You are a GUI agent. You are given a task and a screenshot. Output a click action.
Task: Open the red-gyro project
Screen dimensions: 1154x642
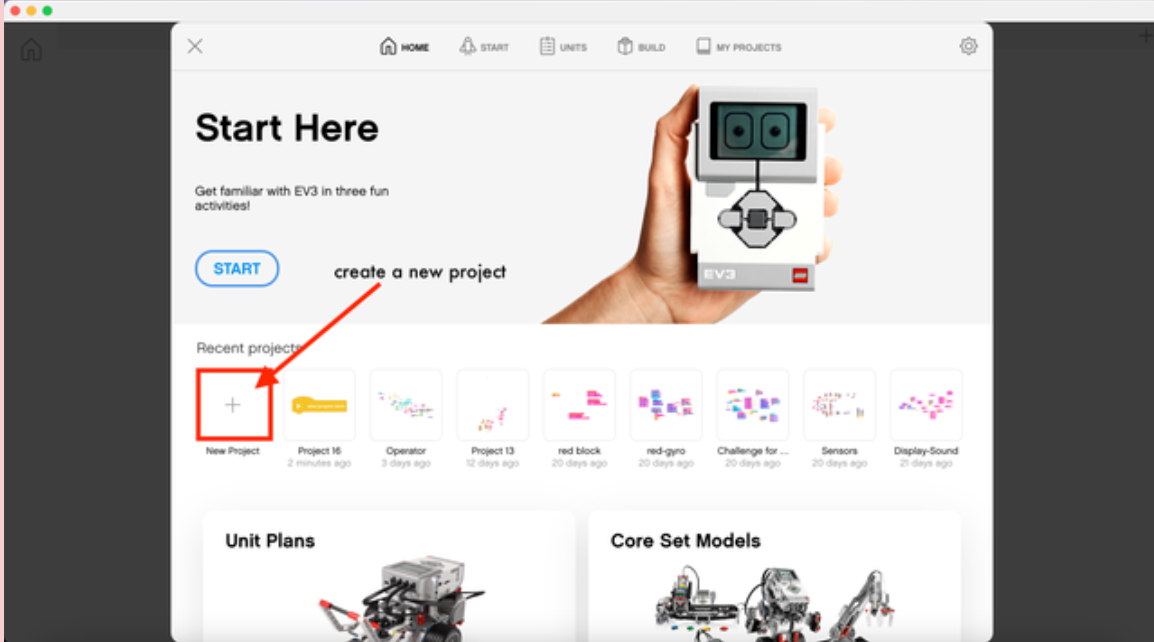coord(666,405)
